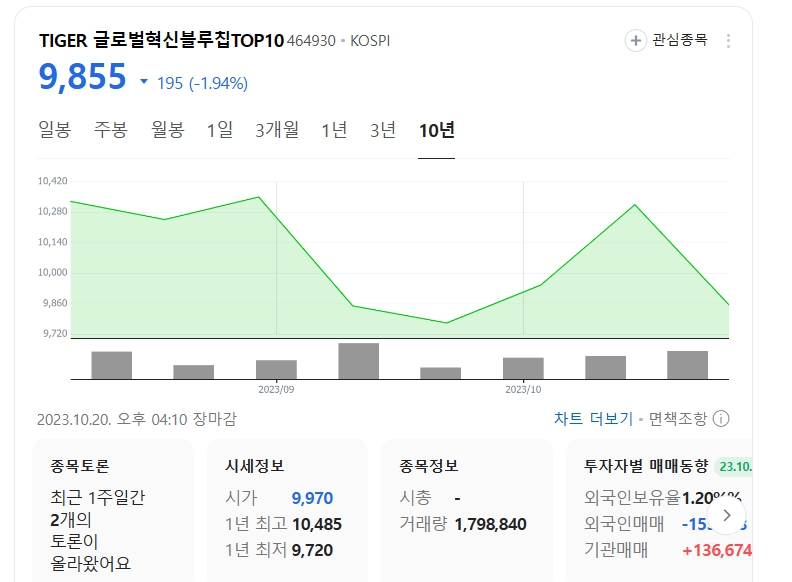Click the 1년 최고 value 10,485
The image size is (792, 582).
317,524
